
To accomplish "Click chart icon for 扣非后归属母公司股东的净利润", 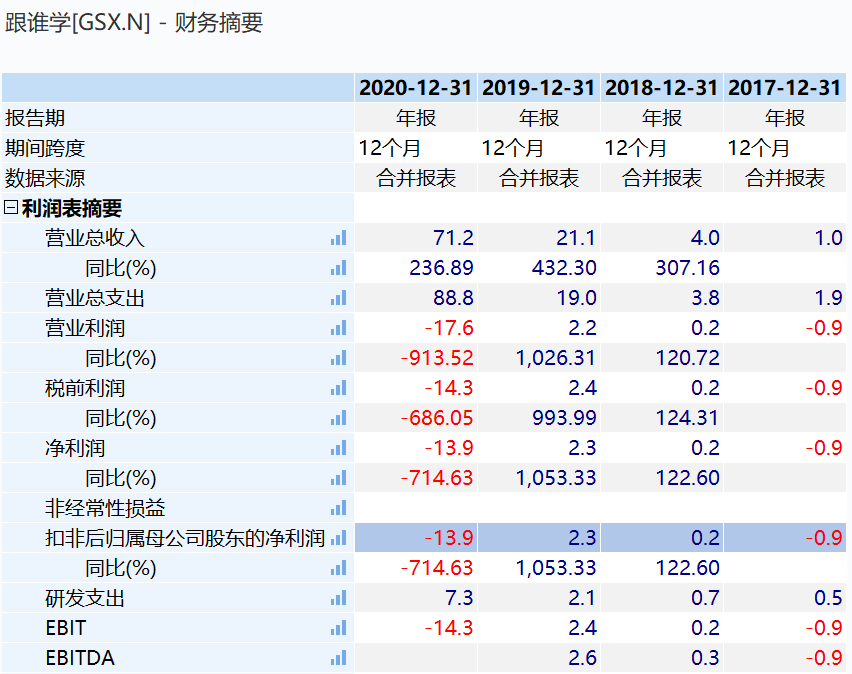I will click(x=338, y=538).
